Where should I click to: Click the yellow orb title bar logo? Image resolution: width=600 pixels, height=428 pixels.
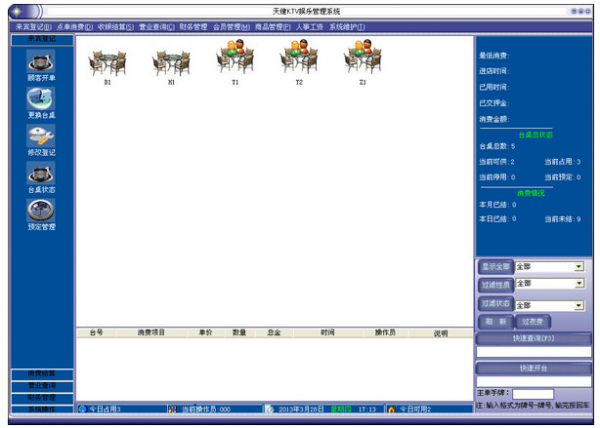click(16, 11)
